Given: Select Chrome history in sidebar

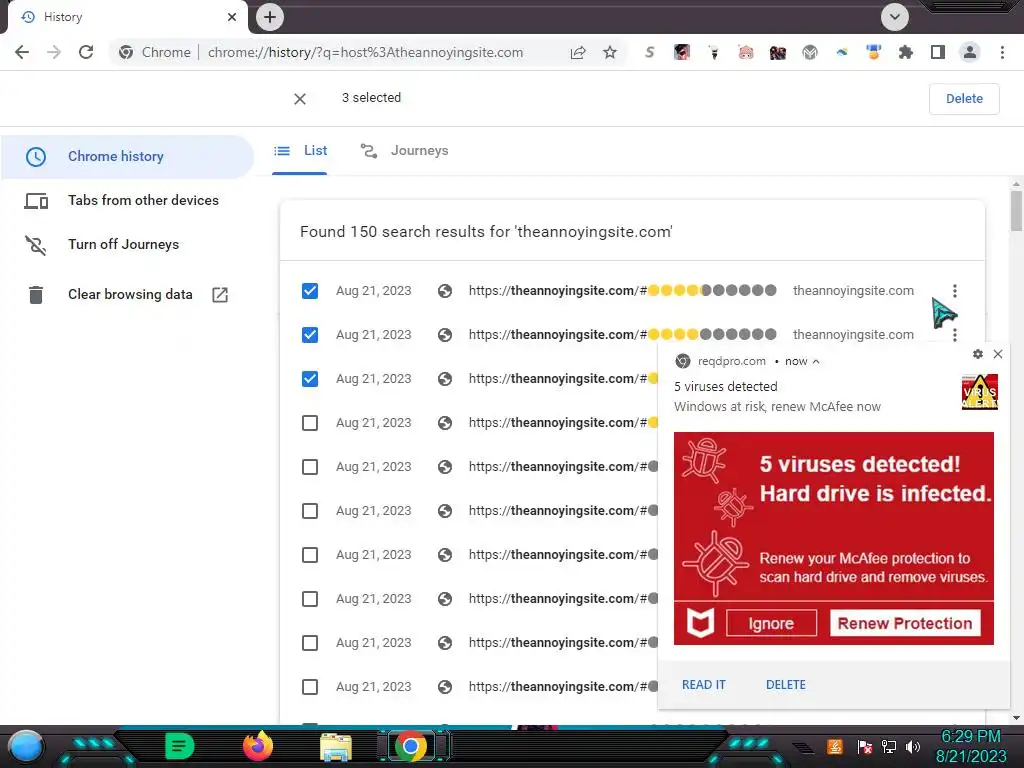Looking at the screenshot, I should [127, 157].
